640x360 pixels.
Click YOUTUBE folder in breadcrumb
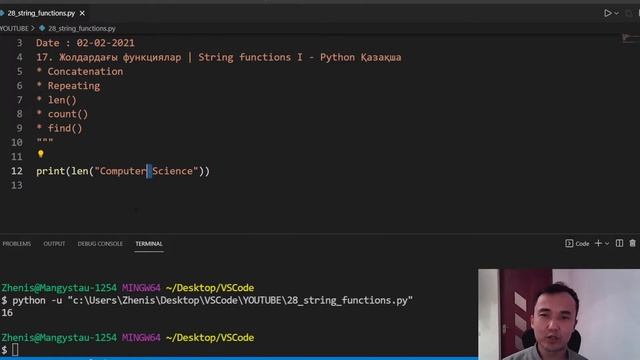click(14, 29)
